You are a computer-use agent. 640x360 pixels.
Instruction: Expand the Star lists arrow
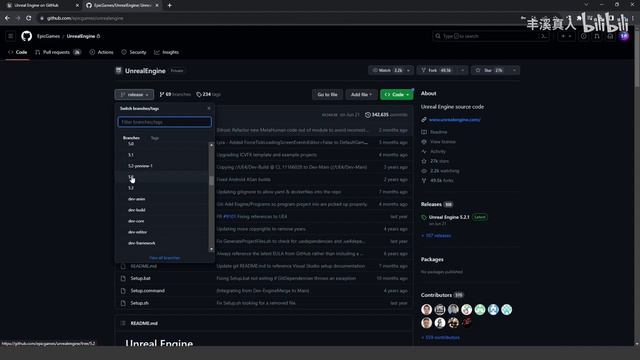pyautogui.click(x=514, y=70)
